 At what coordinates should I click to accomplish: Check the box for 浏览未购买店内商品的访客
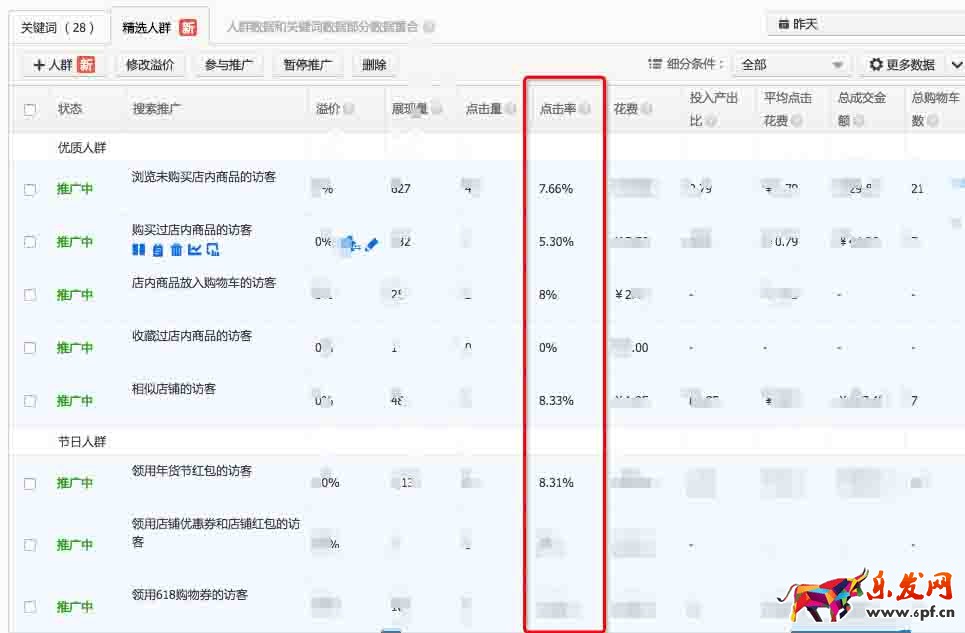point(30,189)
